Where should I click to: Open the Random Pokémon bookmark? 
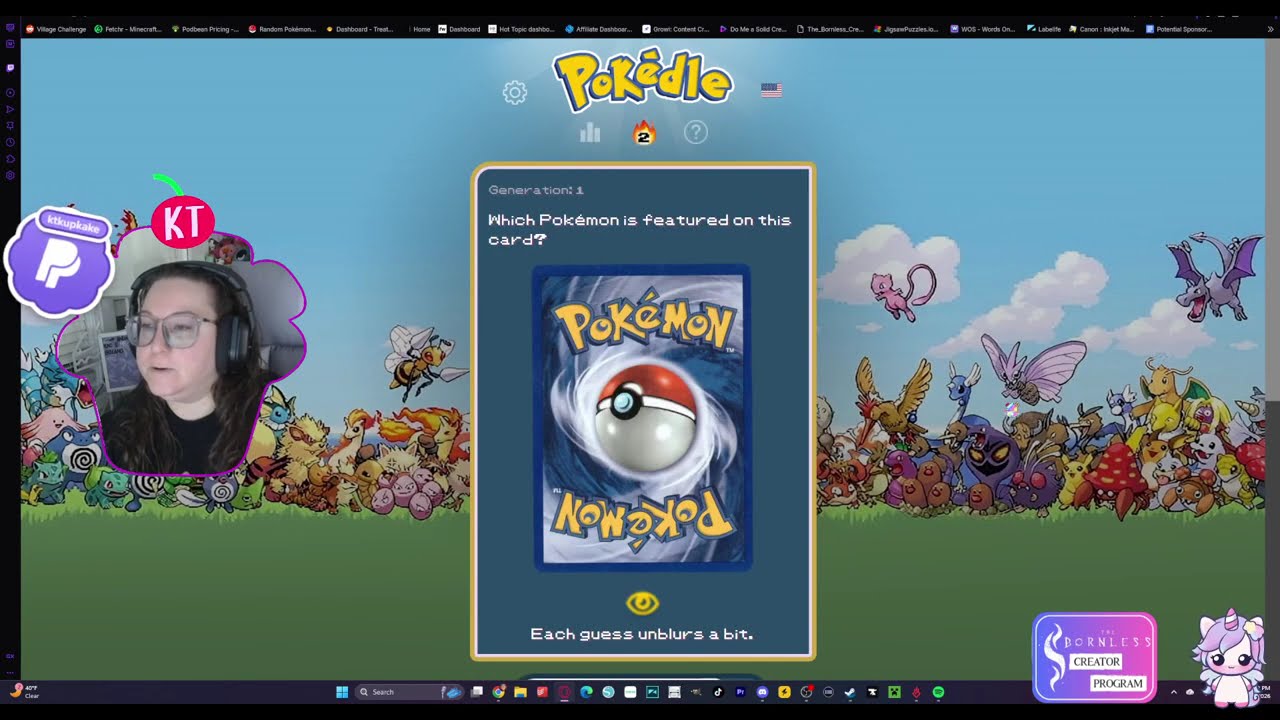click(282, 29)
